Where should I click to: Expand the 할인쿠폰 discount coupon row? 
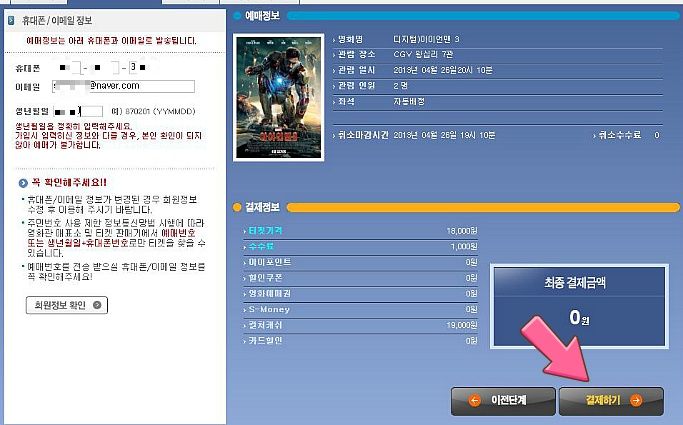tap(360, 278)
